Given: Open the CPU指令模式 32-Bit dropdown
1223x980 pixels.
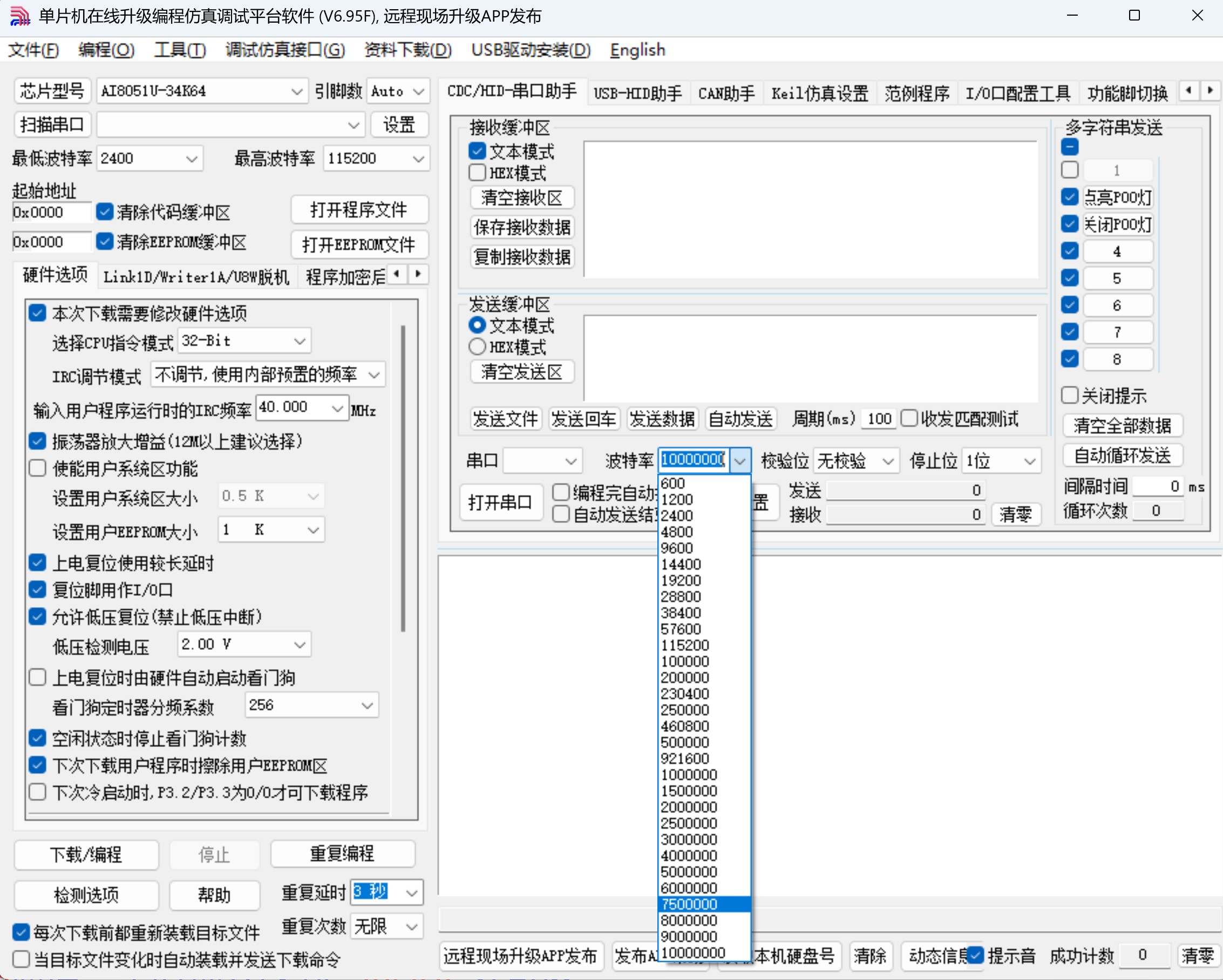Looking at the screenshot, I should click(x=244, y=341).
